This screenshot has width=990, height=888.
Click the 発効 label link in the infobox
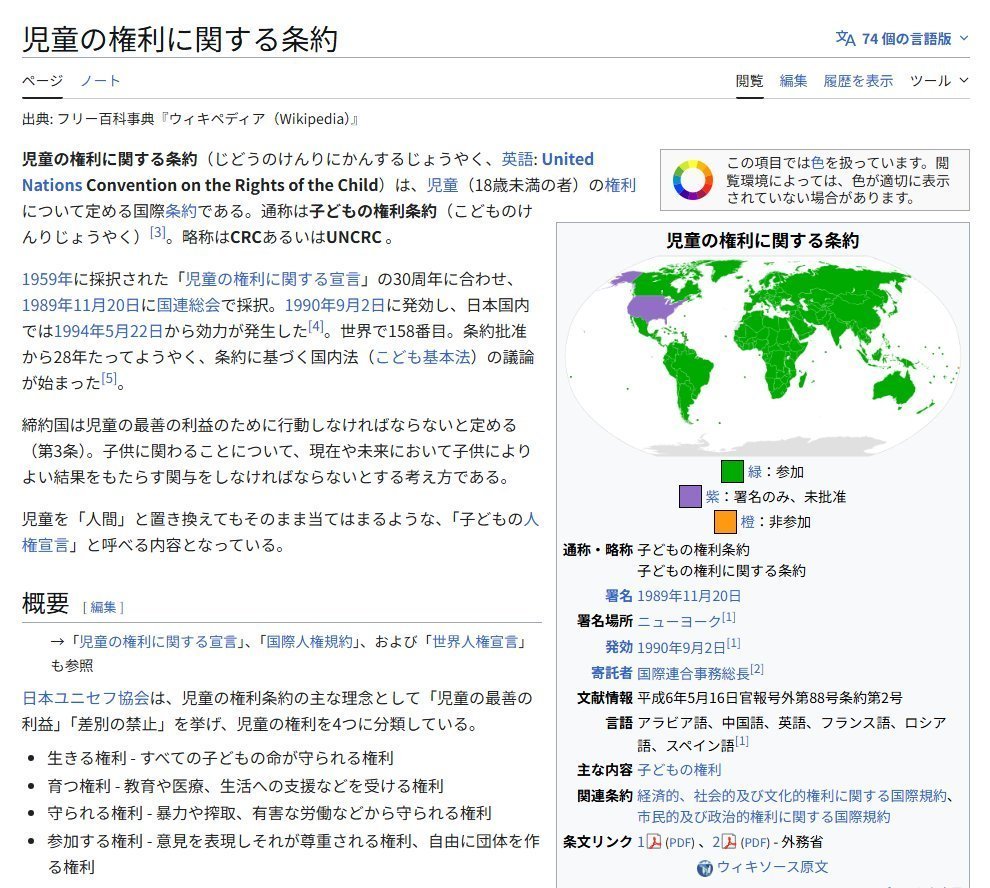click(618, 647)
